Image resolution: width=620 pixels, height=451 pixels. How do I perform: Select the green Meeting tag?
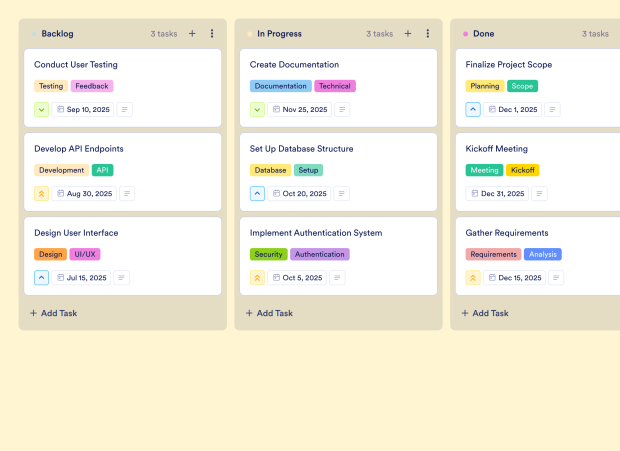484,170
